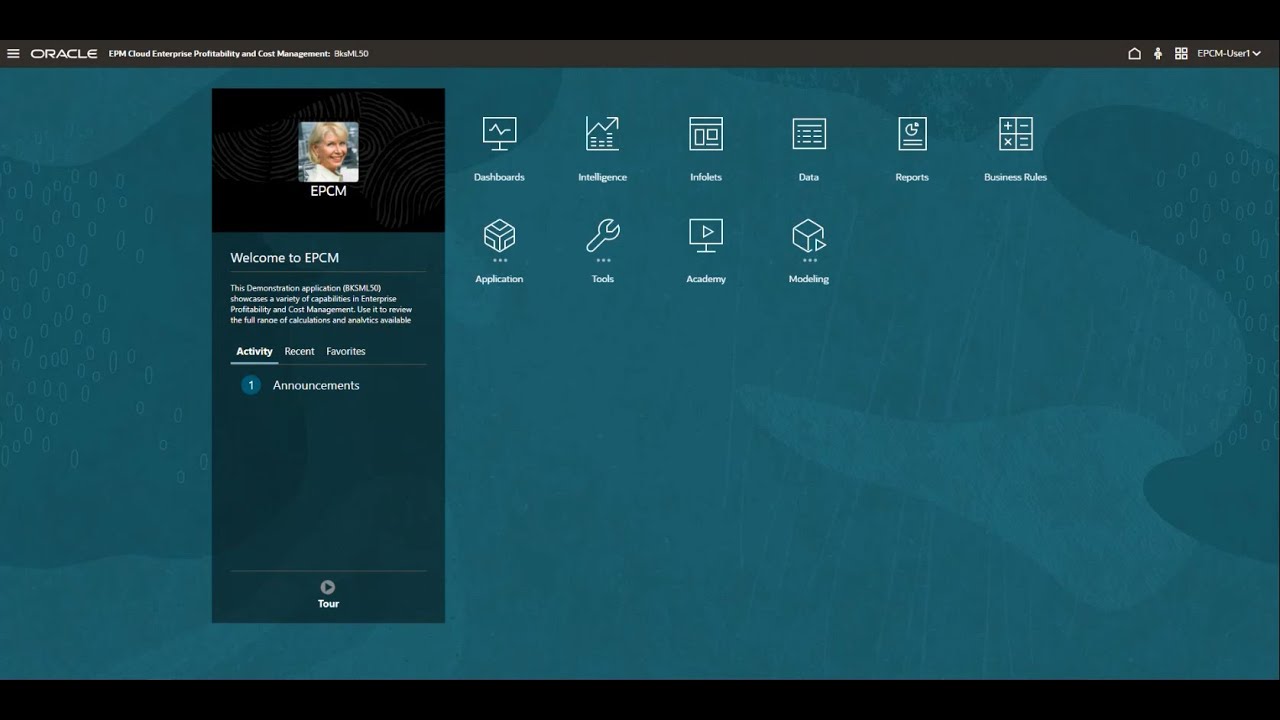
Task: Click the Dashboards label
Action: (499, 178)
